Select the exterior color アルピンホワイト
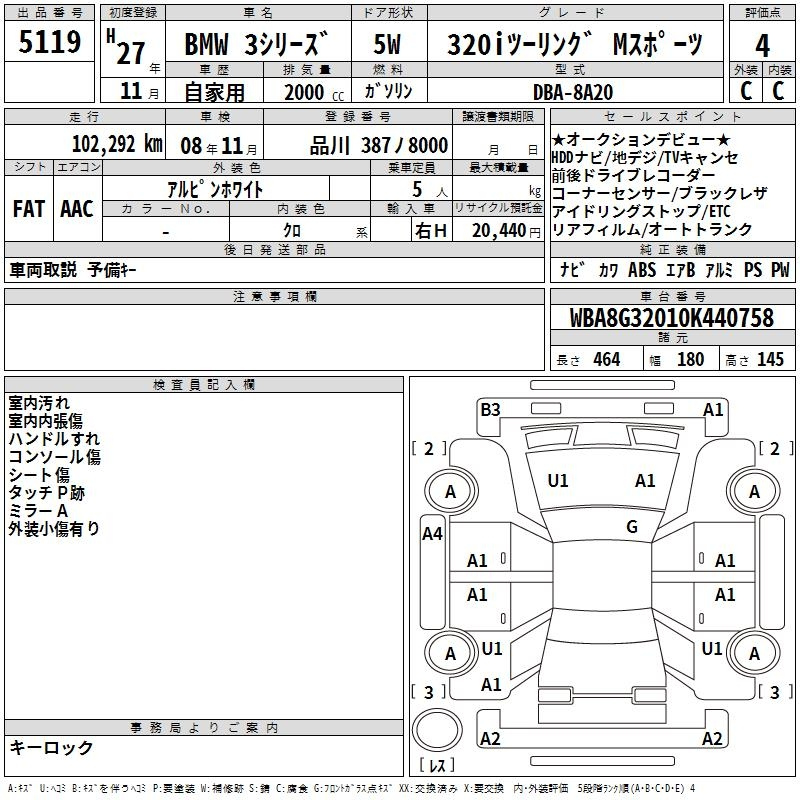 click(x=215, y=189)
